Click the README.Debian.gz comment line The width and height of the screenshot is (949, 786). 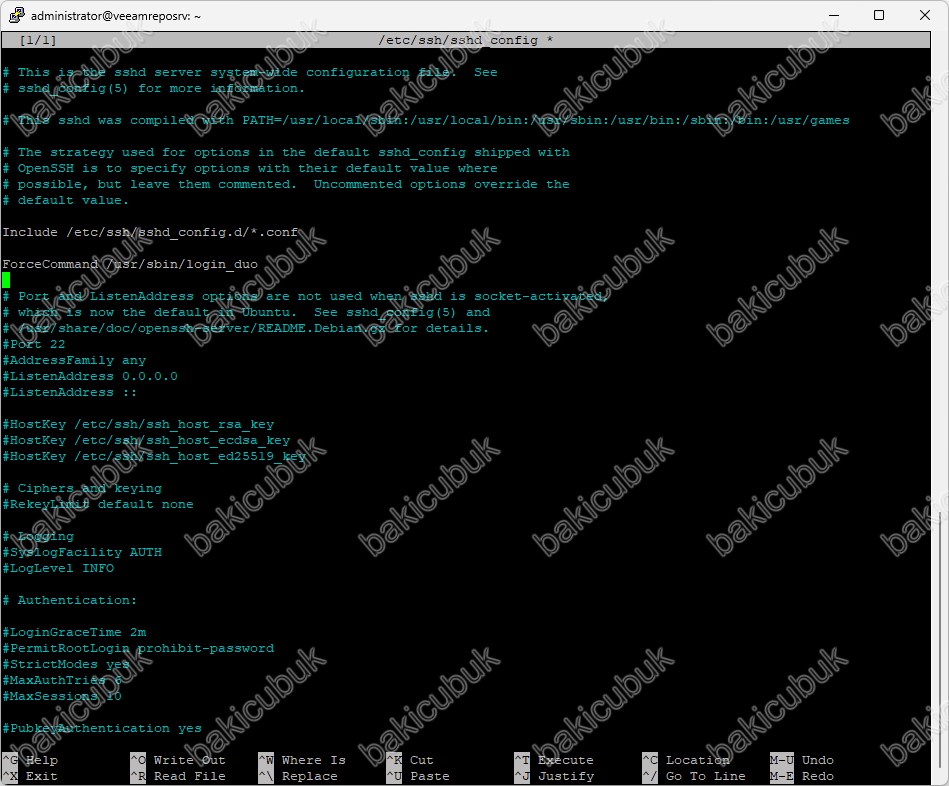246,329
